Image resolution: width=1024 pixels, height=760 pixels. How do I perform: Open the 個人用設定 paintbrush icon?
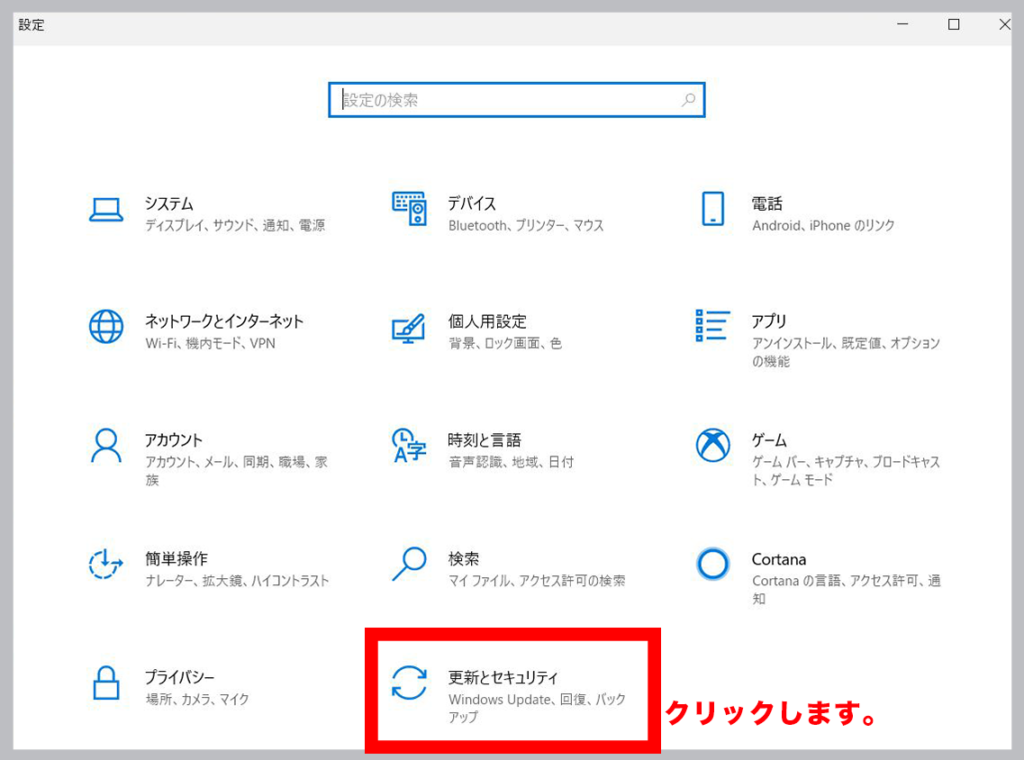[409, 328]
